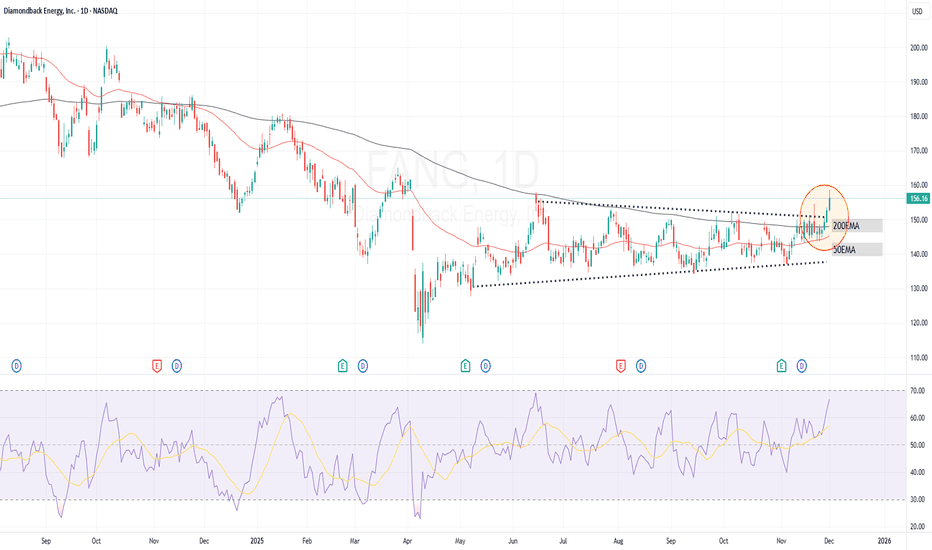Click the first green earnings E marker
This screenshot has height=550, width=932.
(343, 367)
